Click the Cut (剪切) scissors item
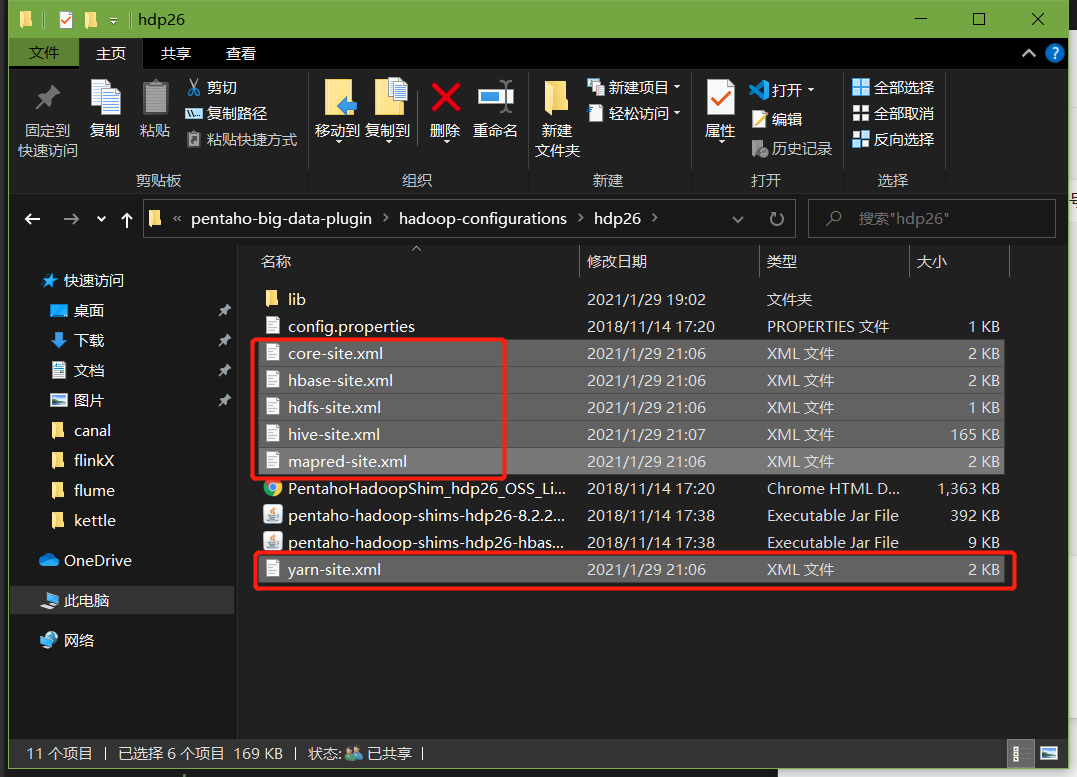Viewport: 1077px width, 777px height. coord(212,87)
